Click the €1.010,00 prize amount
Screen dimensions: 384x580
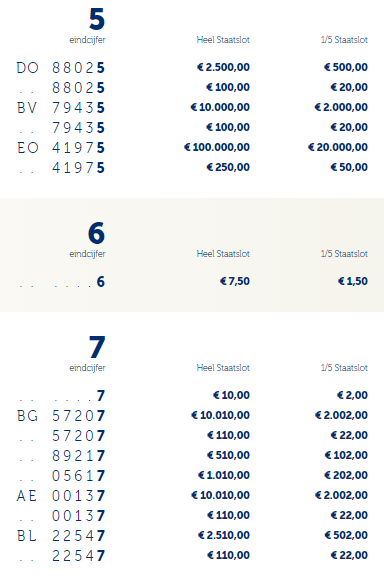[x=224, y=475]
